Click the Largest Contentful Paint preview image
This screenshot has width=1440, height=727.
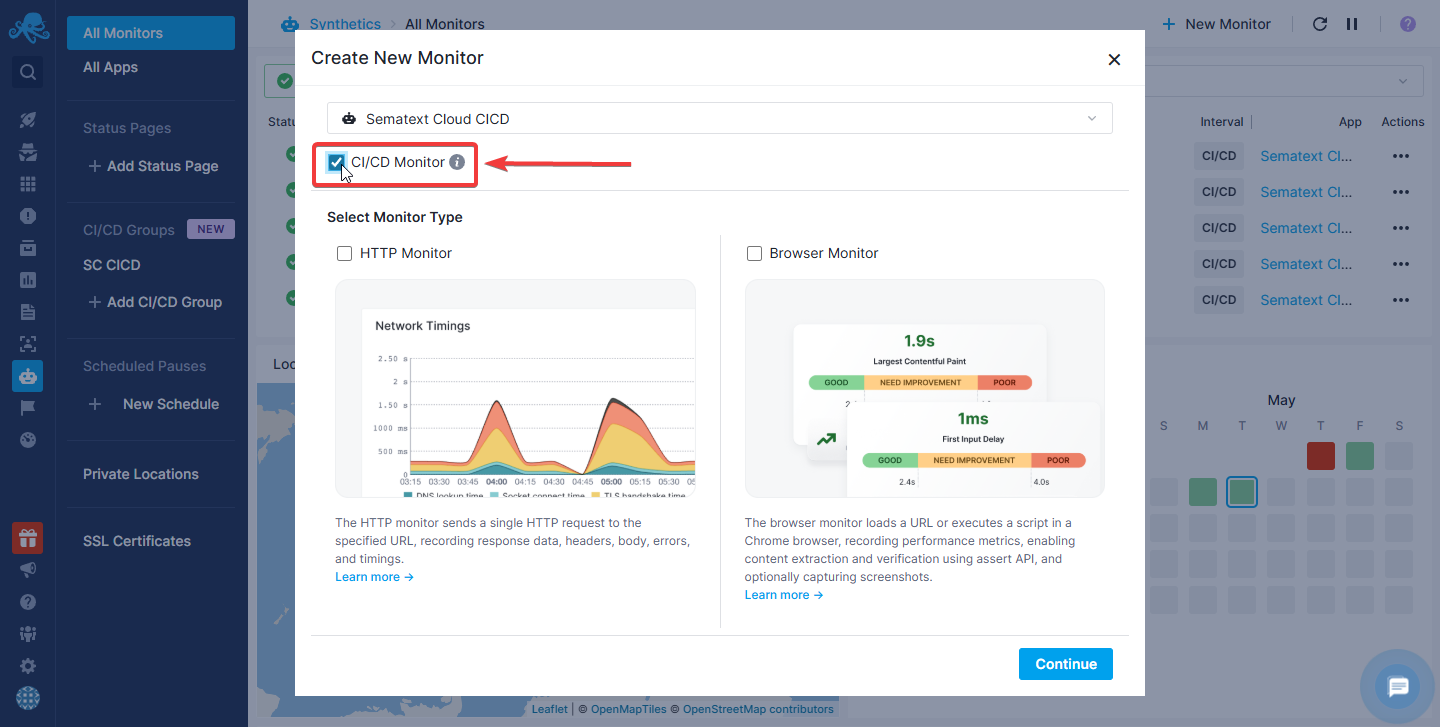point(925,388)
